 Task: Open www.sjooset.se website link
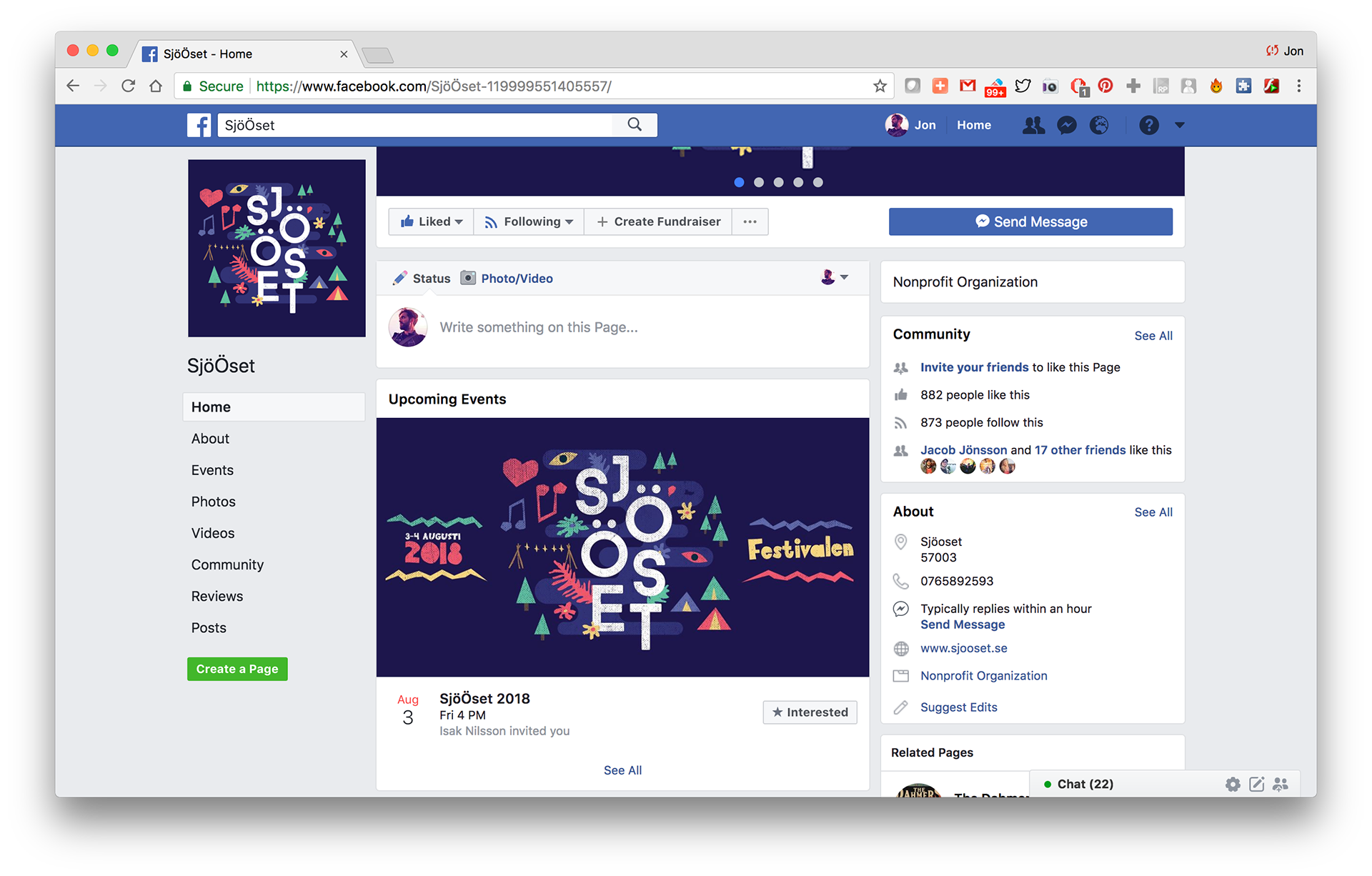coord(963,648)
